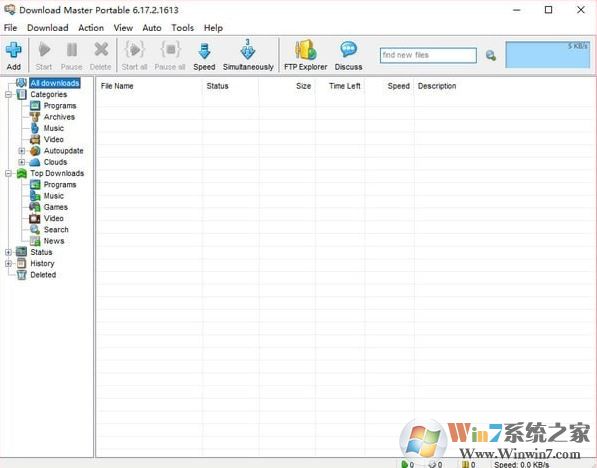
Task: Open Programs under Top Downloads
Action: tap(60, 185)
